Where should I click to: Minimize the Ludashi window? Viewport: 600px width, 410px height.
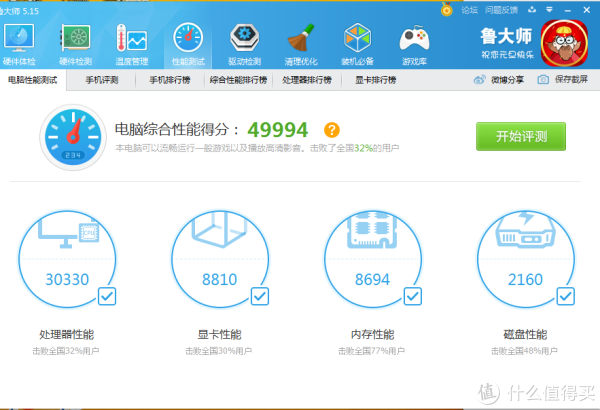click(567, 10)
